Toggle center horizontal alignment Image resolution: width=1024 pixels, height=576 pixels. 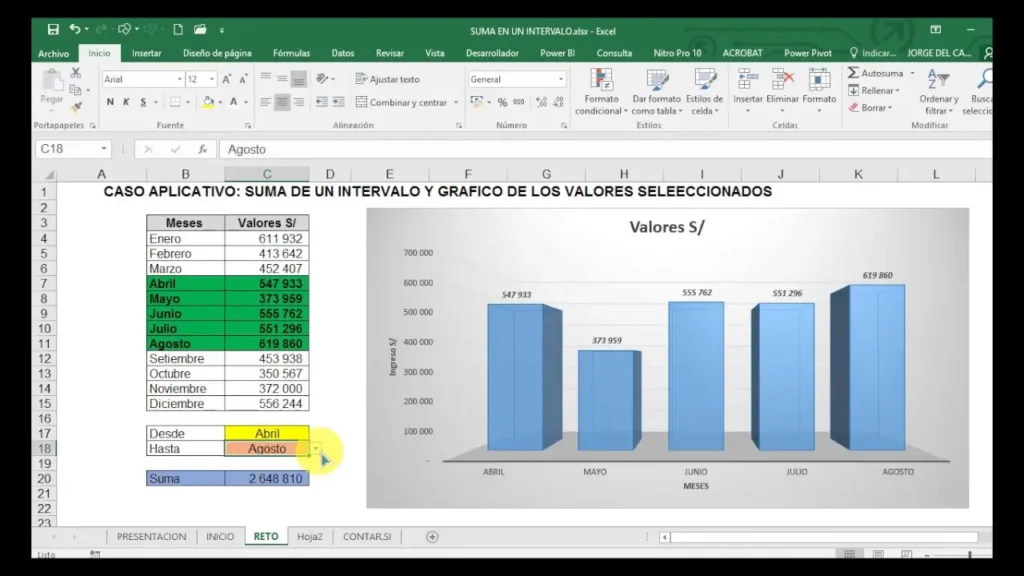point(282,102)
